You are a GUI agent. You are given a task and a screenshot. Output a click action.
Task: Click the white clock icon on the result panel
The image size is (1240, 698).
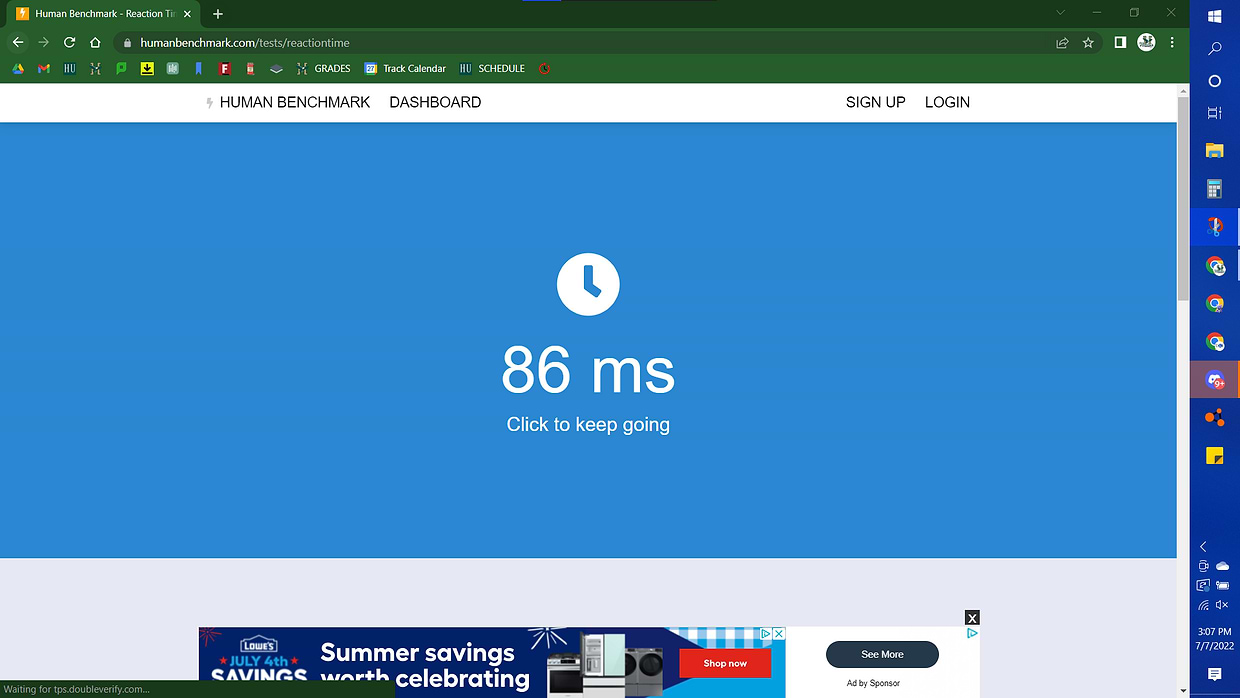588,285
